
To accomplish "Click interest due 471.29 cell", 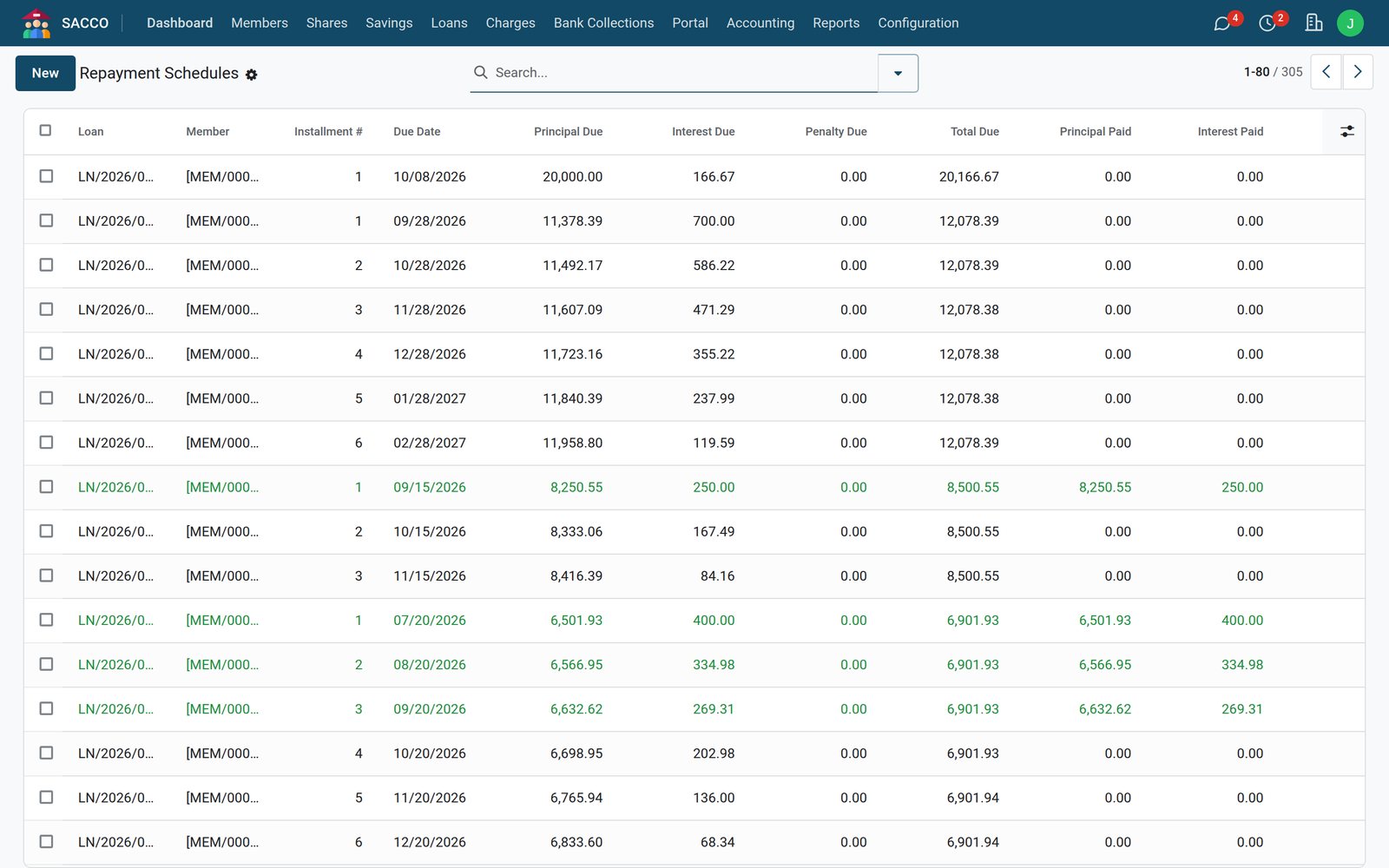I will (x=714, y=310).
